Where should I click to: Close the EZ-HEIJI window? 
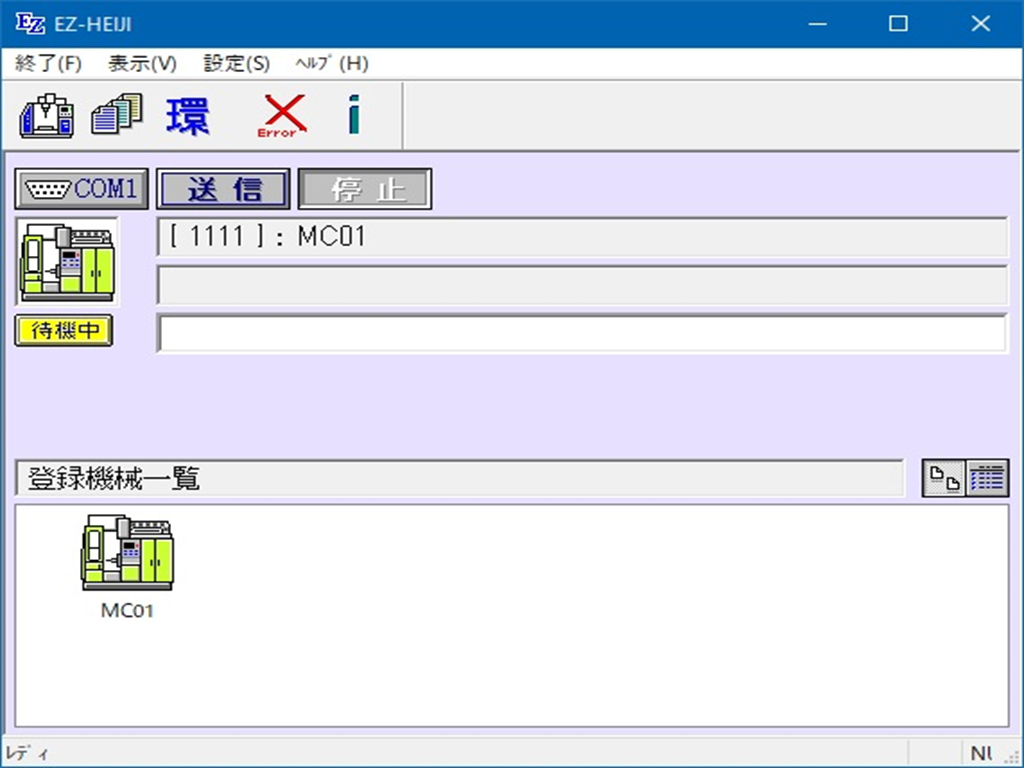coord(981,24)
